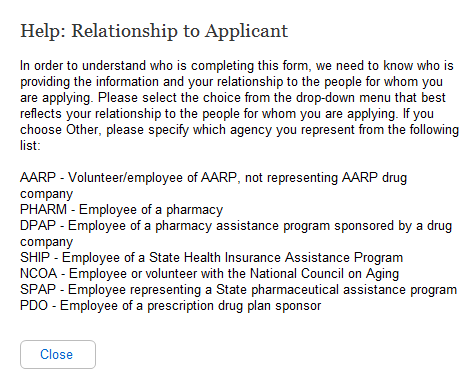This screenshot has width=468, height=376.
Task: Click the Close button
Action: (58, 354)
